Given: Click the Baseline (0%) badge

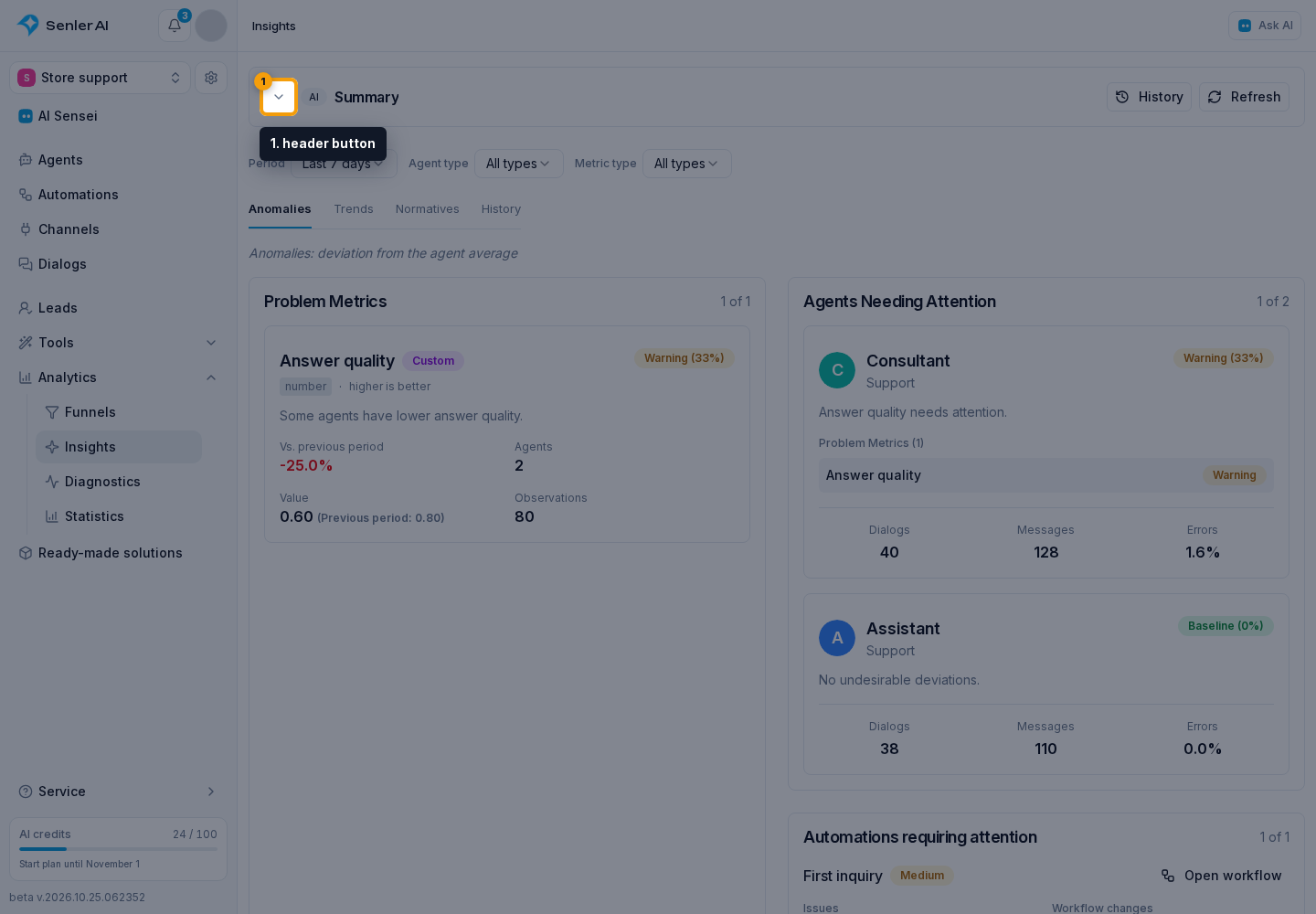Looking at the screenshot, I should [1226, 626].
